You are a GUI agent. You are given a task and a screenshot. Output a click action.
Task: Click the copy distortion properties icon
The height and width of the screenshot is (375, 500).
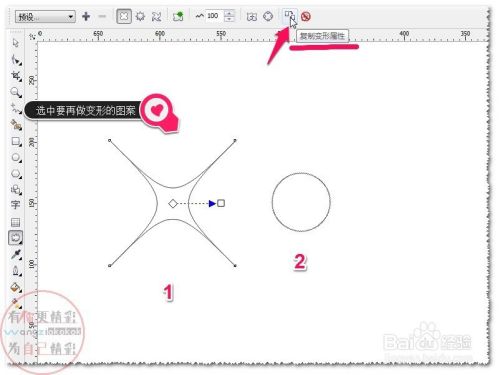pyautogui.click(x=290, y=15)
